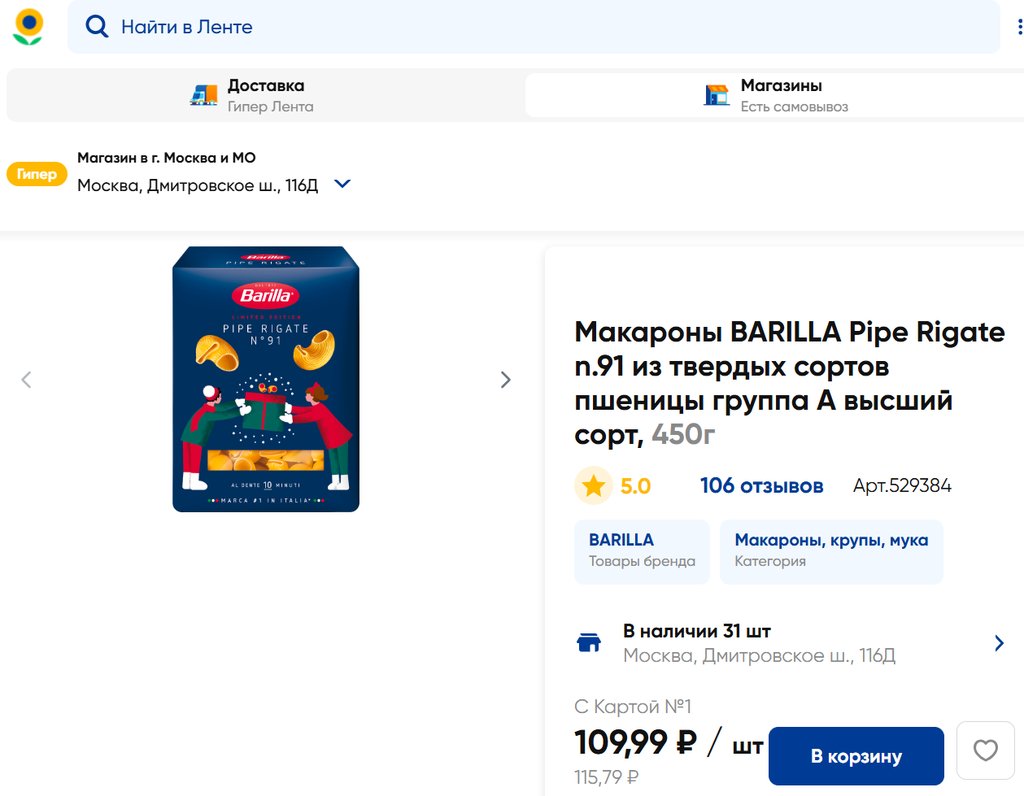Click the store building icon
This screenshot has height=796, width=1024.
pos(716,95)
